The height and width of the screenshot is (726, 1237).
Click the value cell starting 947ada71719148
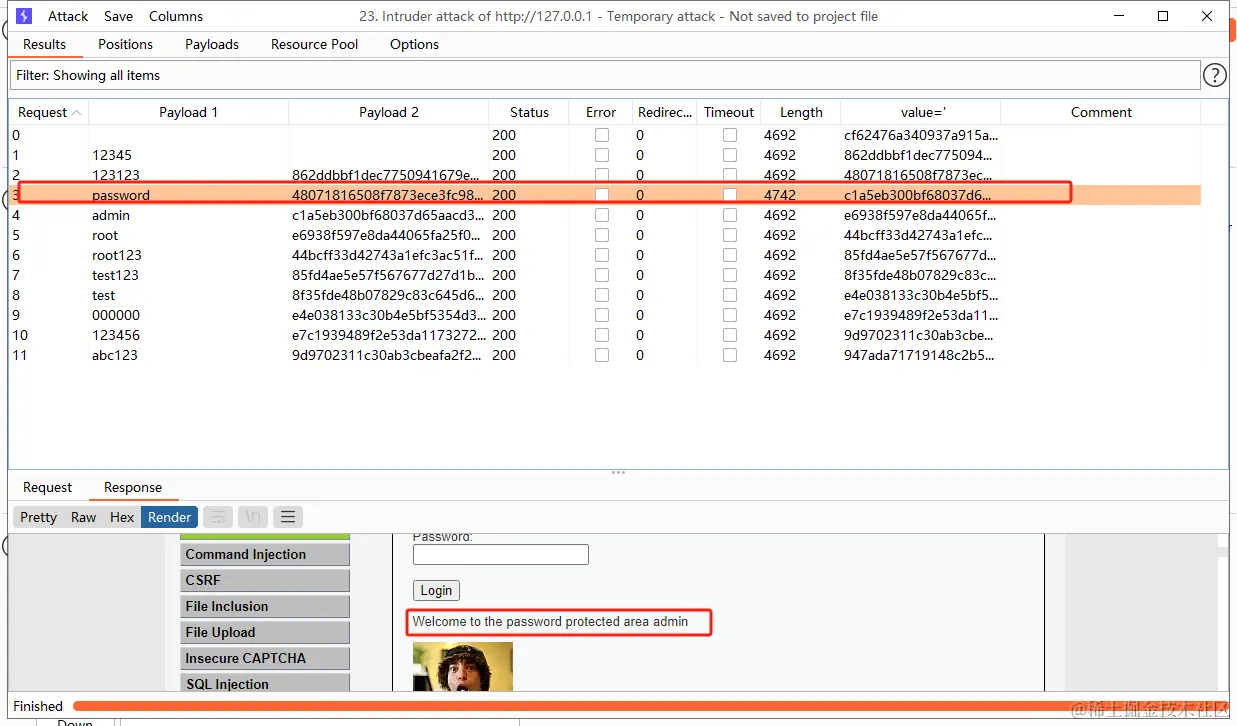click(921, 355)
